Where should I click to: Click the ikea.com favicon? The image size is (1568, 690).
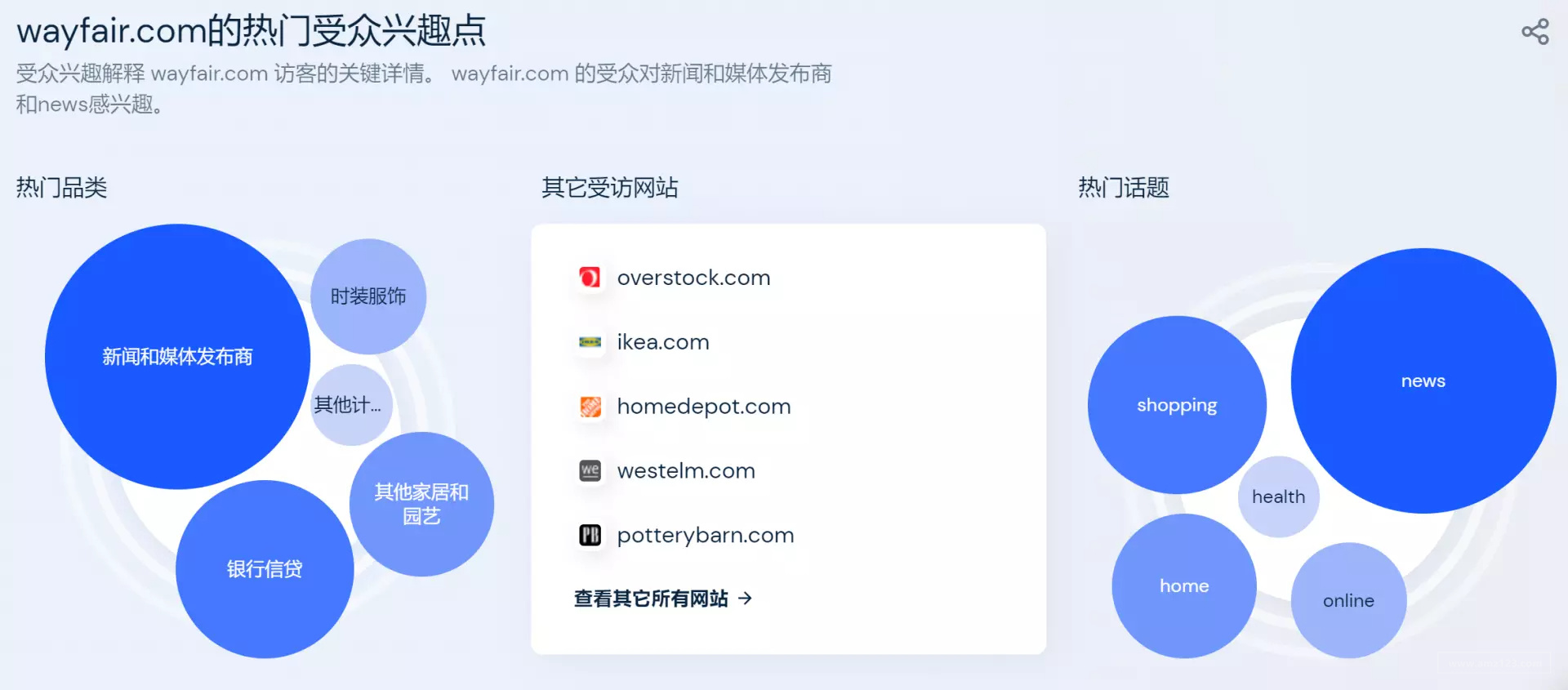[x=590, y=342]
